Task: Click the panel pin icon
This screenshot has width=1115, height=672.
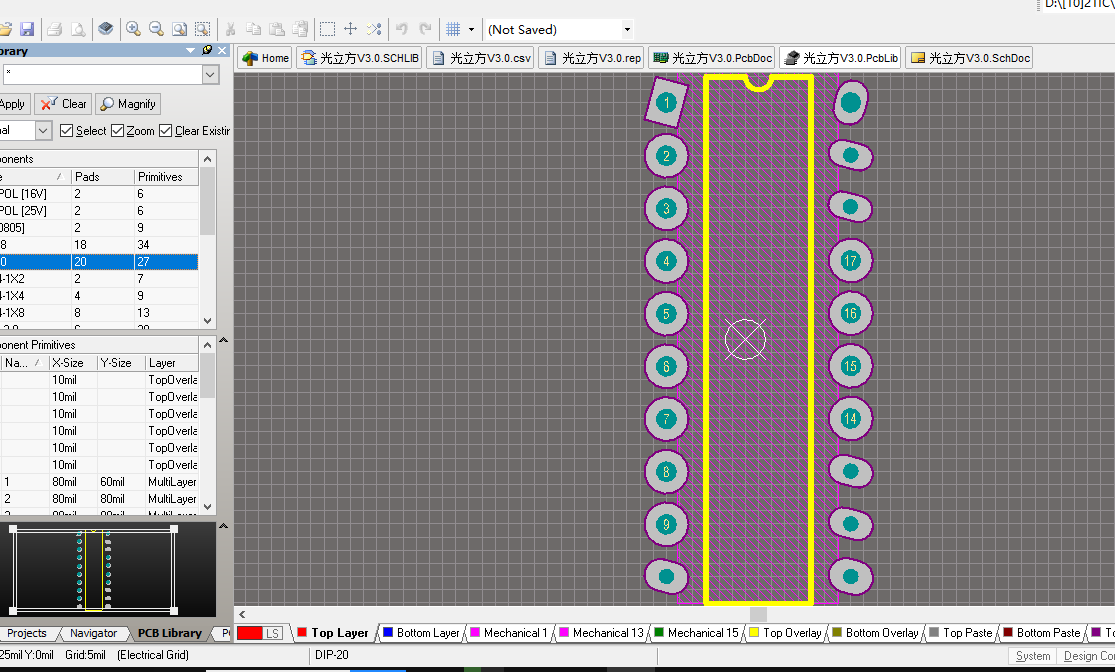Action: [207, 50]
